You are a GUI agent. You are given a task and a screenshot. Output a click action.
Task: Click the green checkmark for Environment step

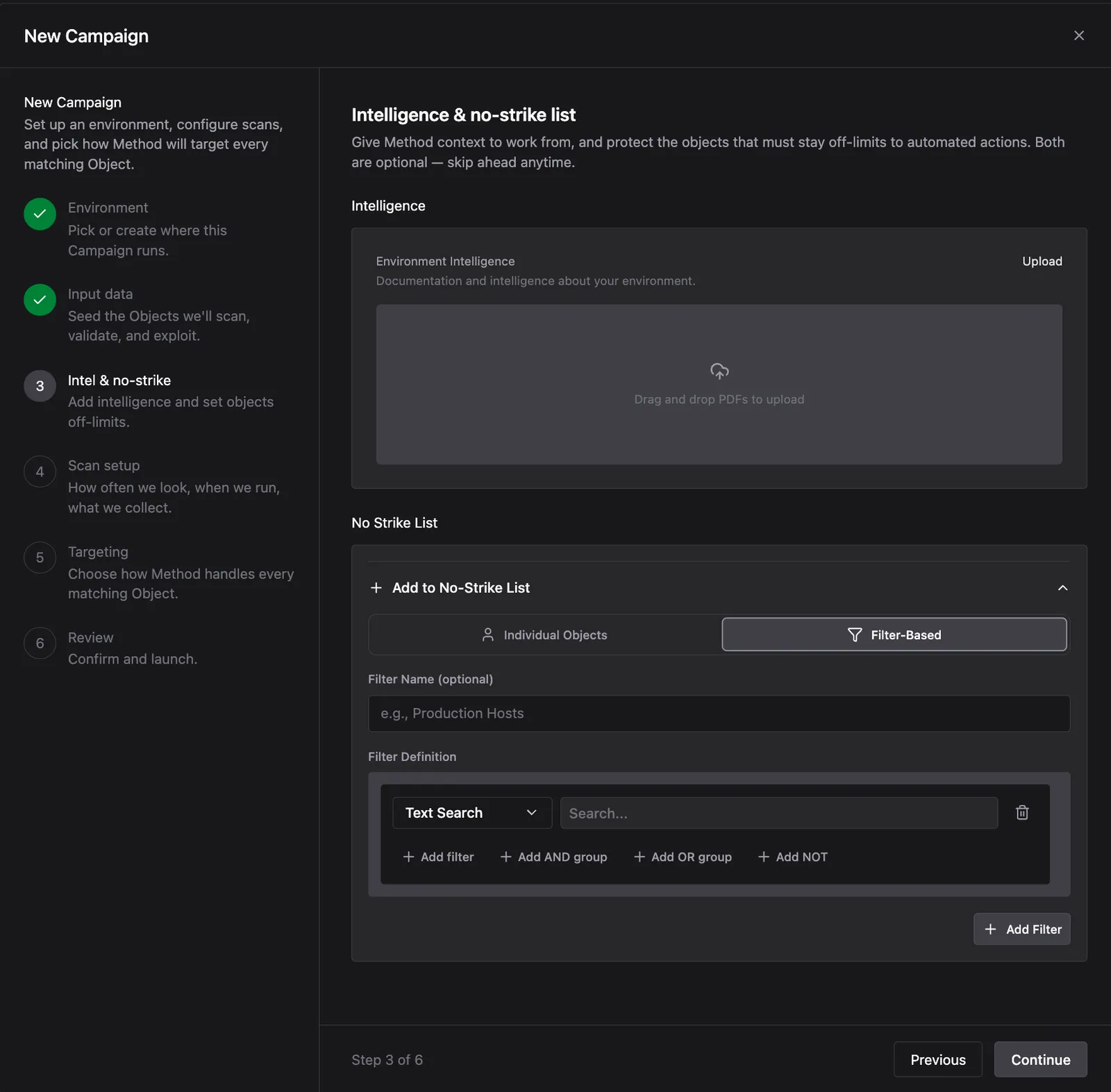[40, 214]
